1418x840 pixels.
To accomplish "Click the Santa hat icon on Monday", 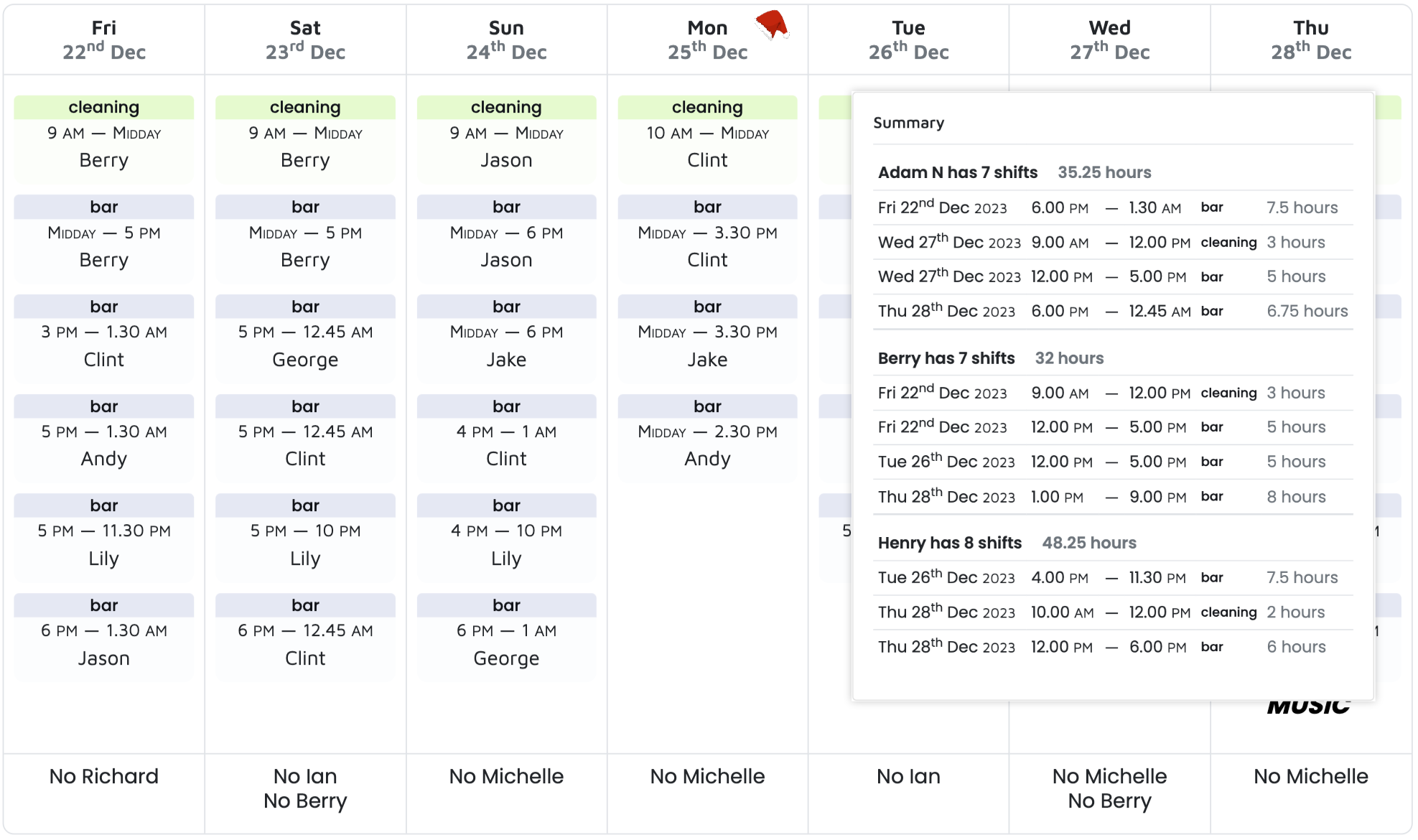I will (x=772, y=24).
